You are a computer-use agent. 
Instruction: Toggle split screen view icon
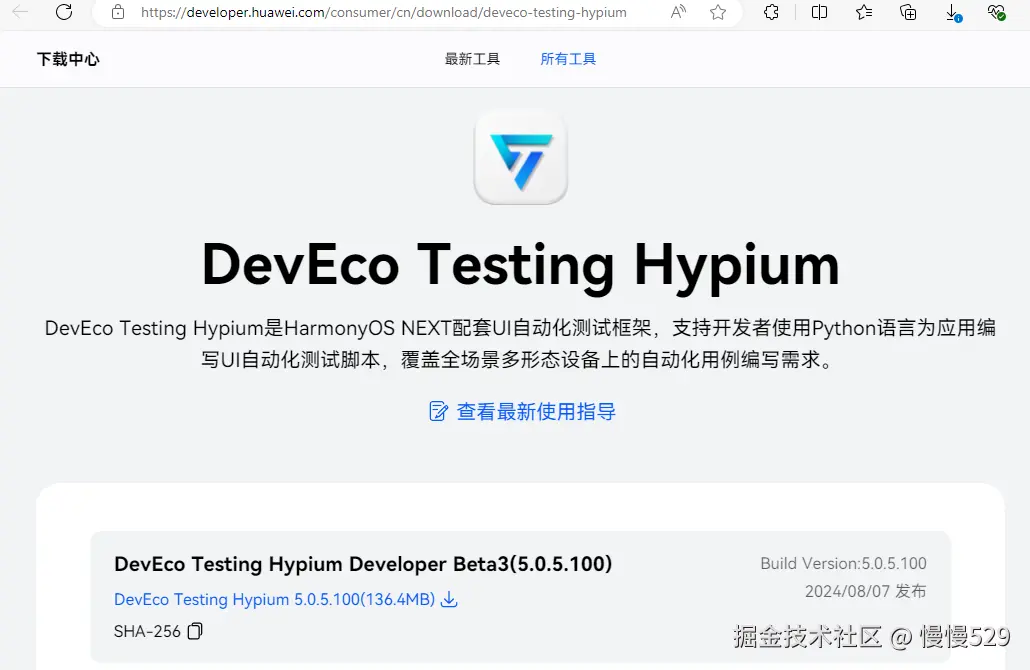pos(819,12)
